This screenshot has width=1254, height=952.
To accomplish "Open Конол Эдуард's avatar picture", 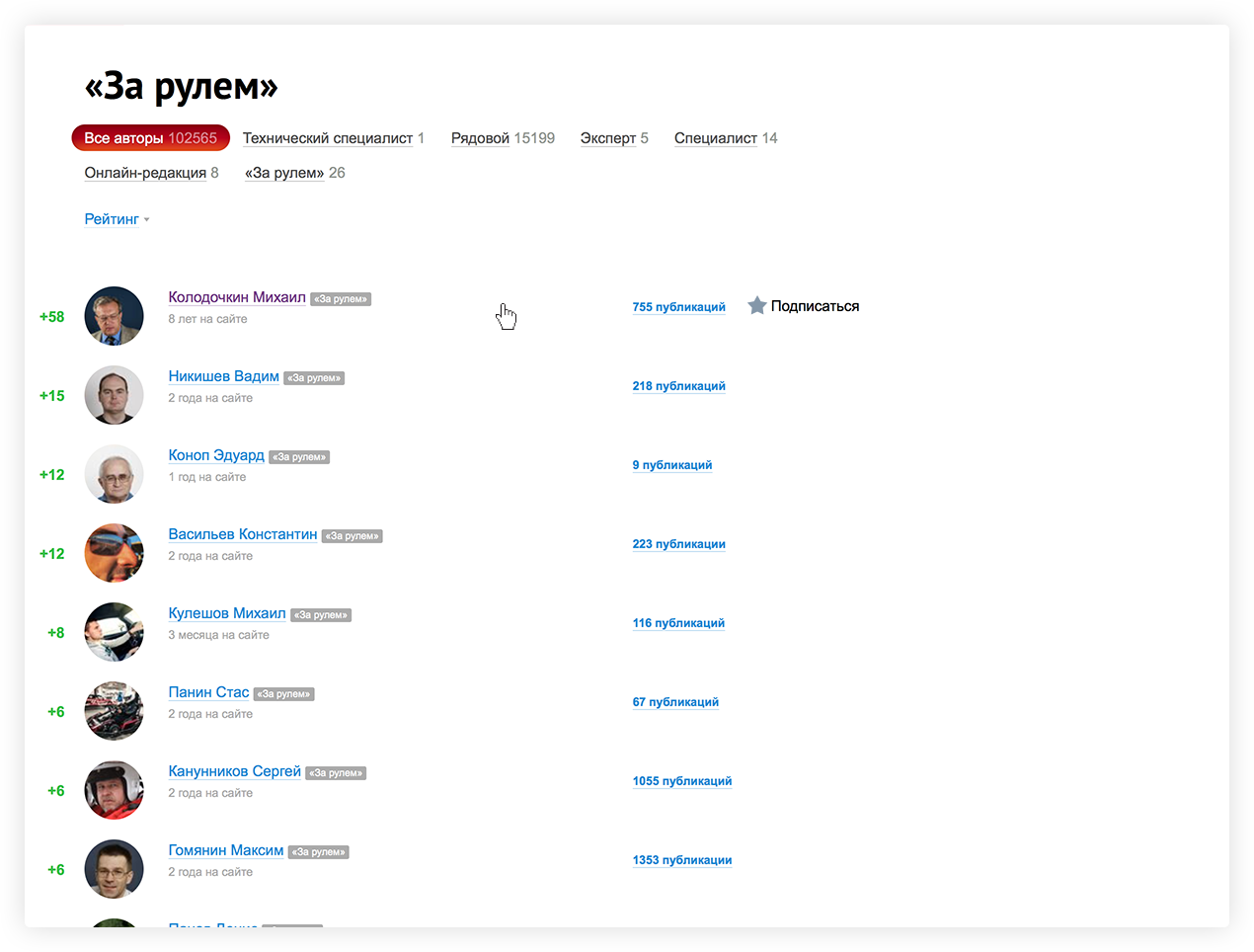I will 115,474.
